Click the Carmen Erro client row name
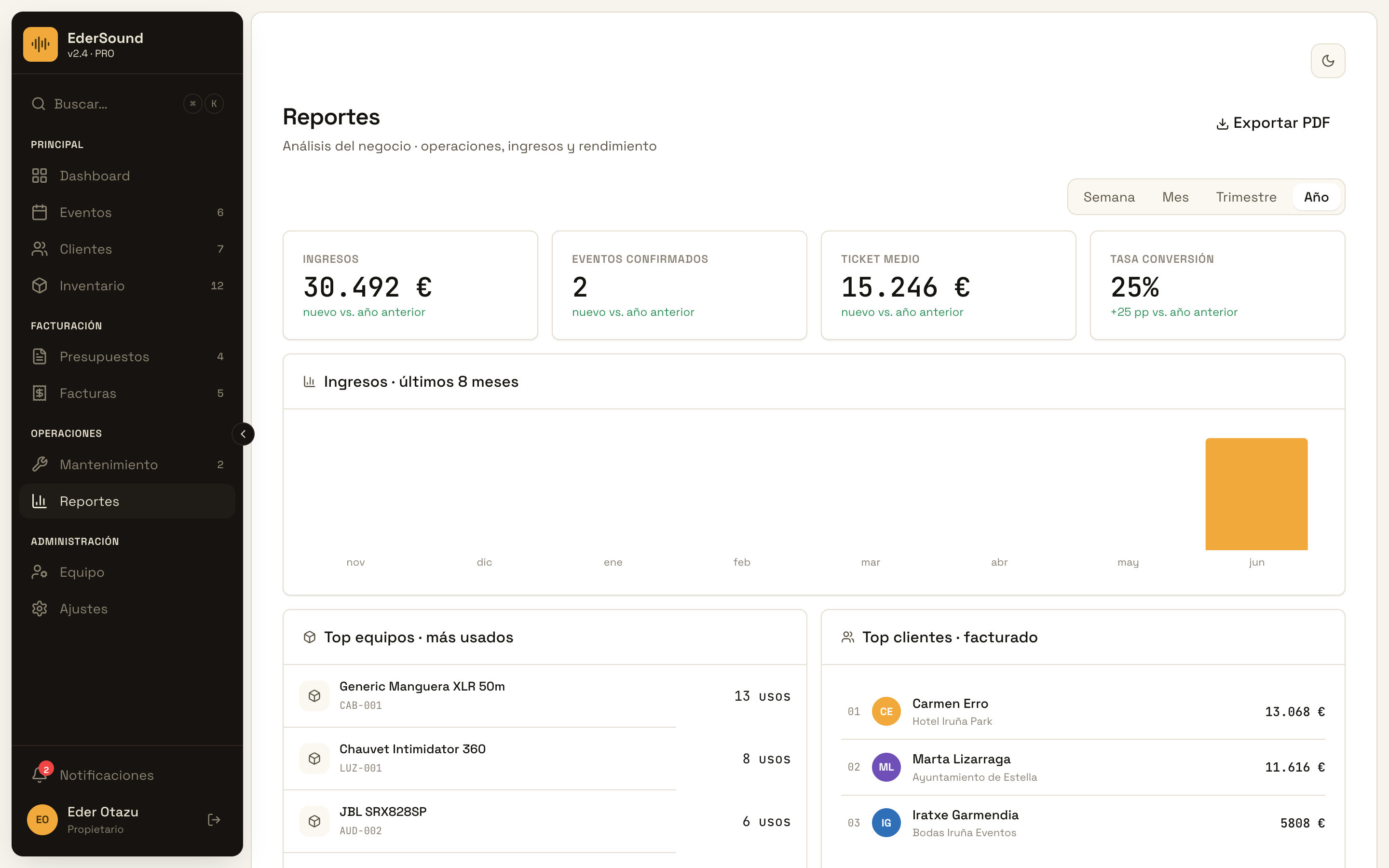 point(950,704)
